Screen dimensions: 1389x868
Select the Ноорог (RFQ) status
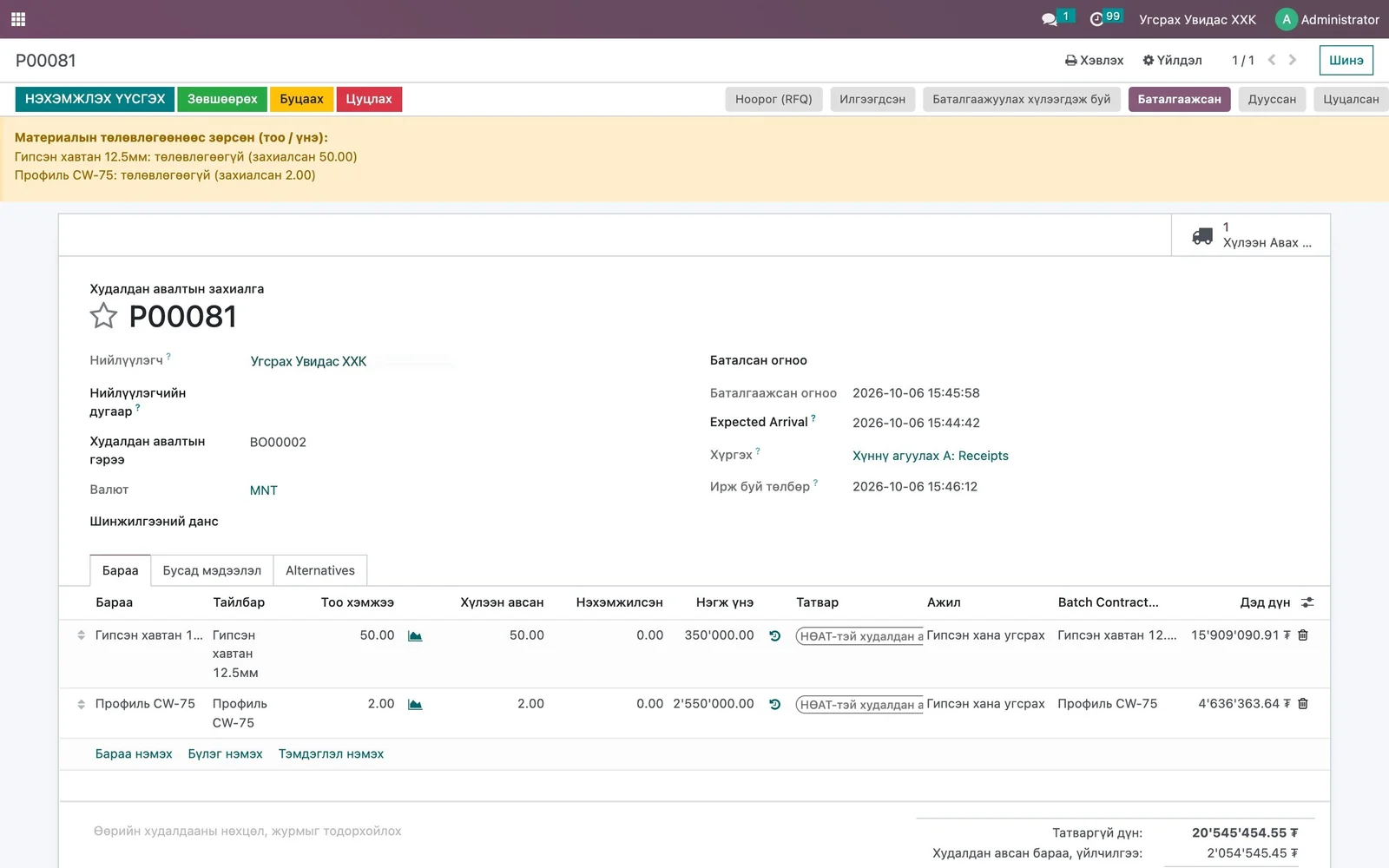(773, 99)
